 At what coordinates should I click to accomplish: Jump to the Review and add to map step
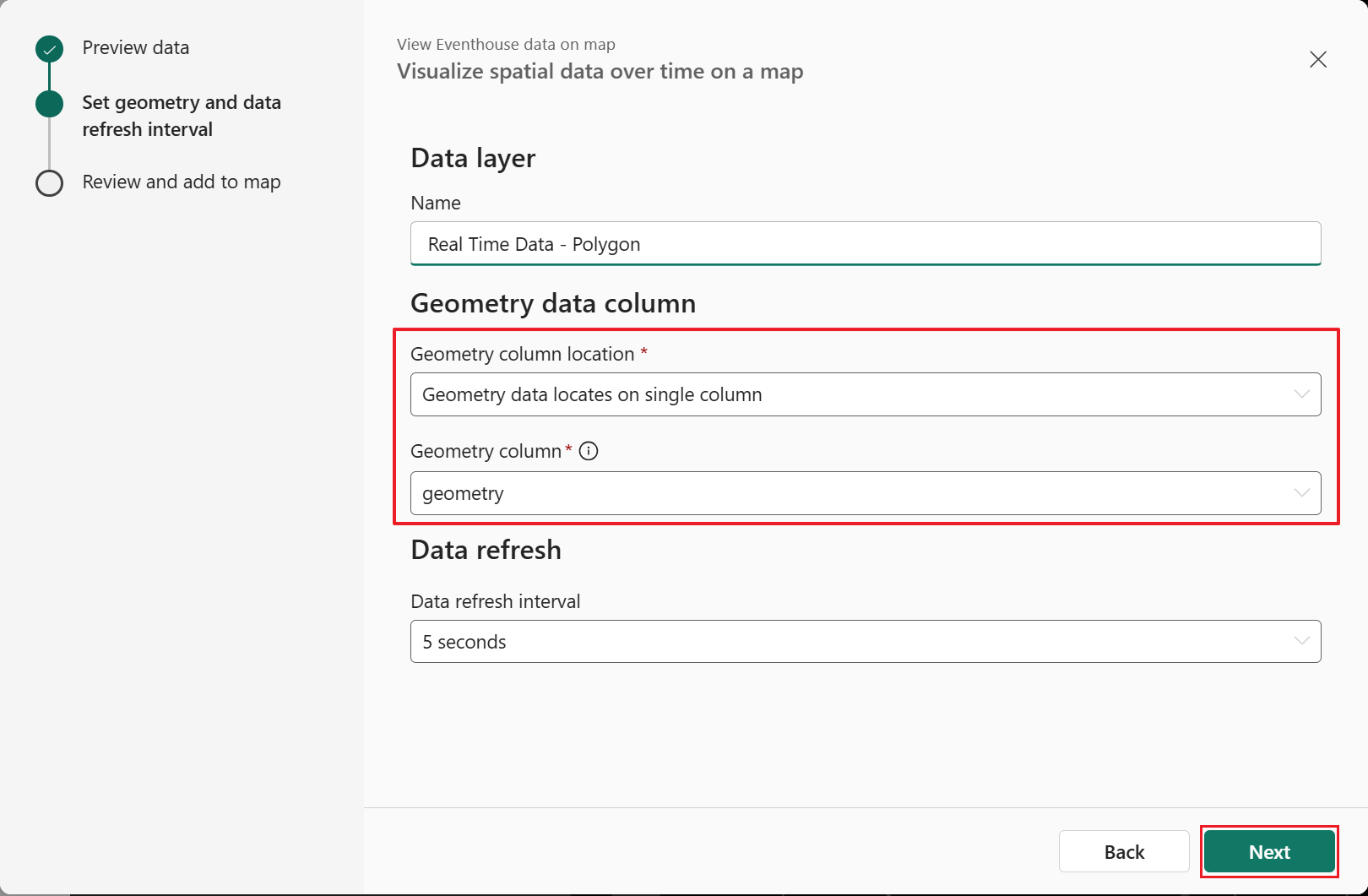(x=182, y=182)
